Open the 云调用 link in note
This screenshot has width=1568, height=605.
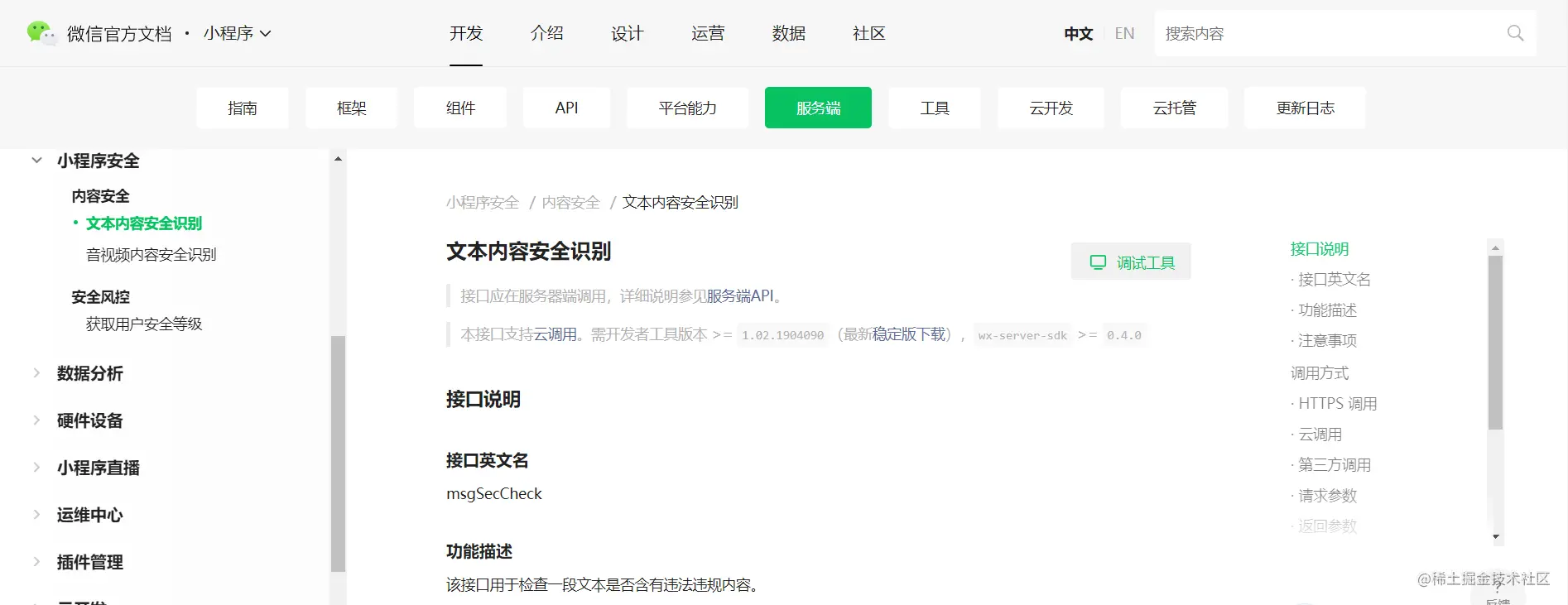(x=555, y=334)
